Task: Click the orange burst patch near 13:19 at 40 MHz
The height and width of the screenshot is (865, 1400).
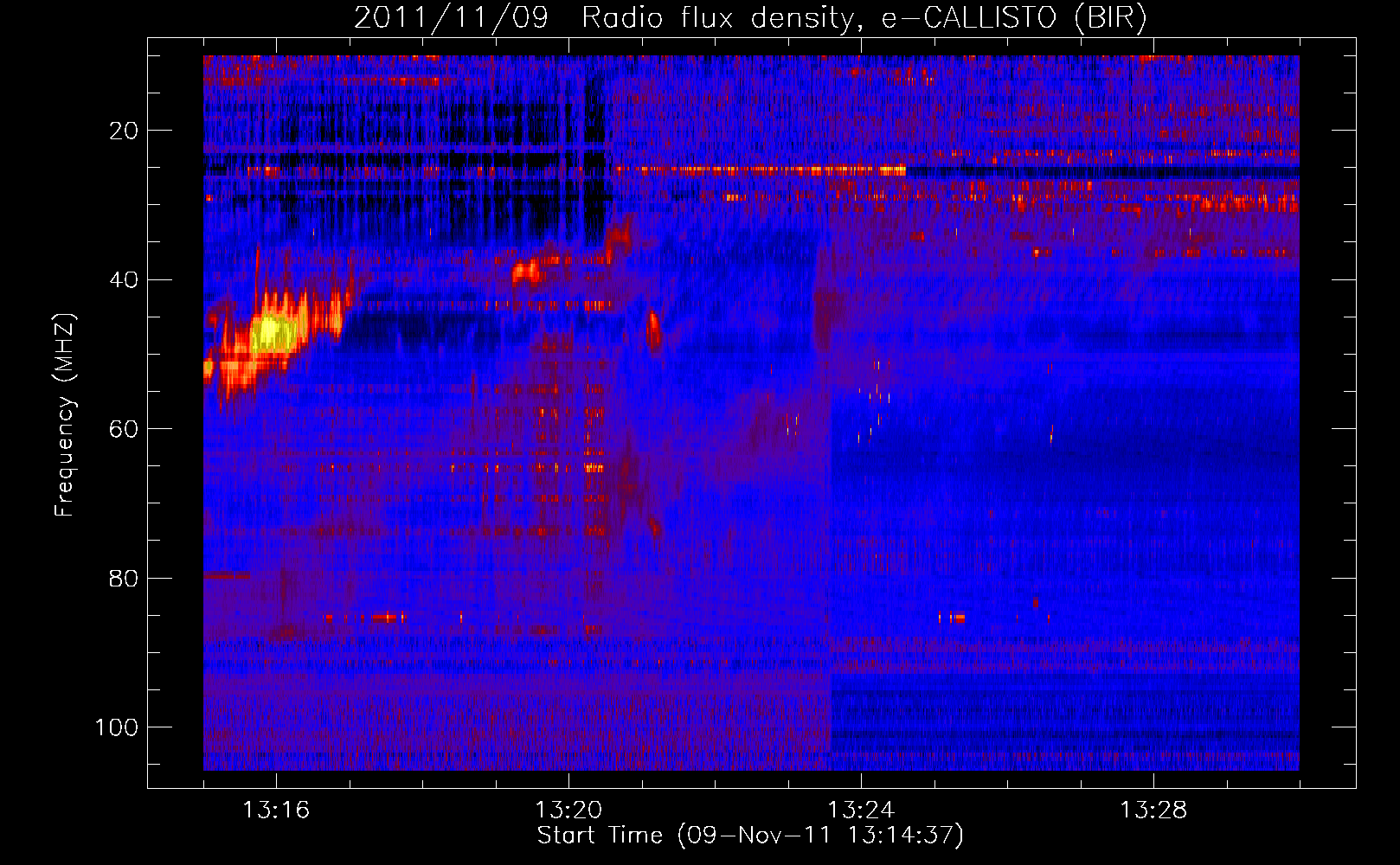Action: pos(525,272)
